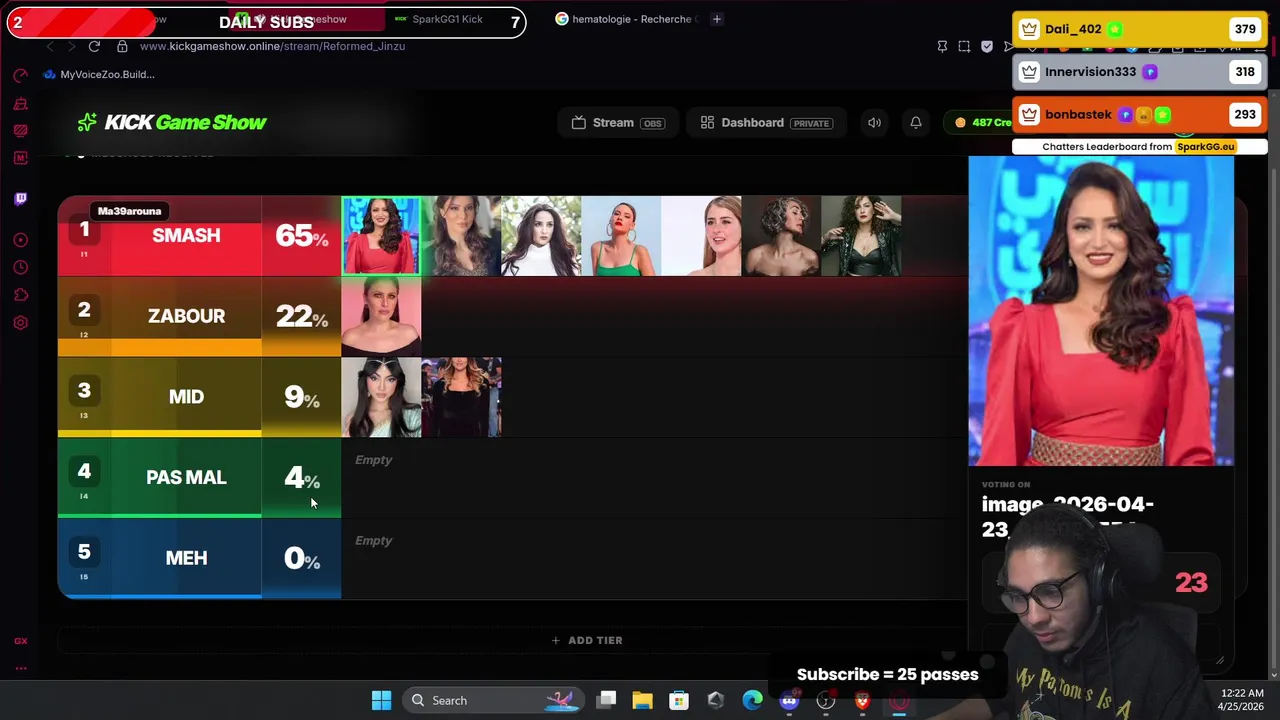Click the 4% vote percentage
The height and width of the screenshot is (720, 1280).
(301, 478)
